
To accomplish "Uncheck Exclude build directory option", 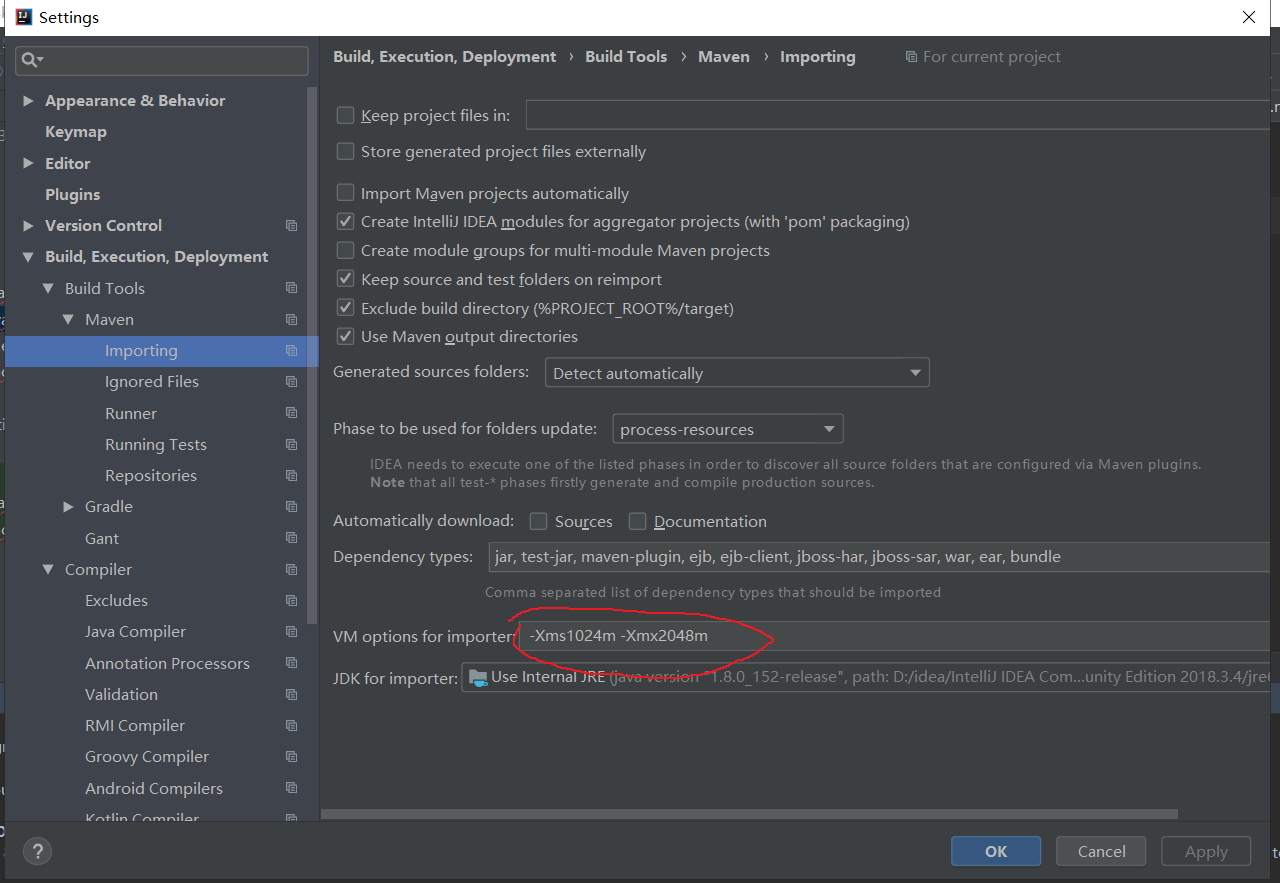I will click(345, 308).
